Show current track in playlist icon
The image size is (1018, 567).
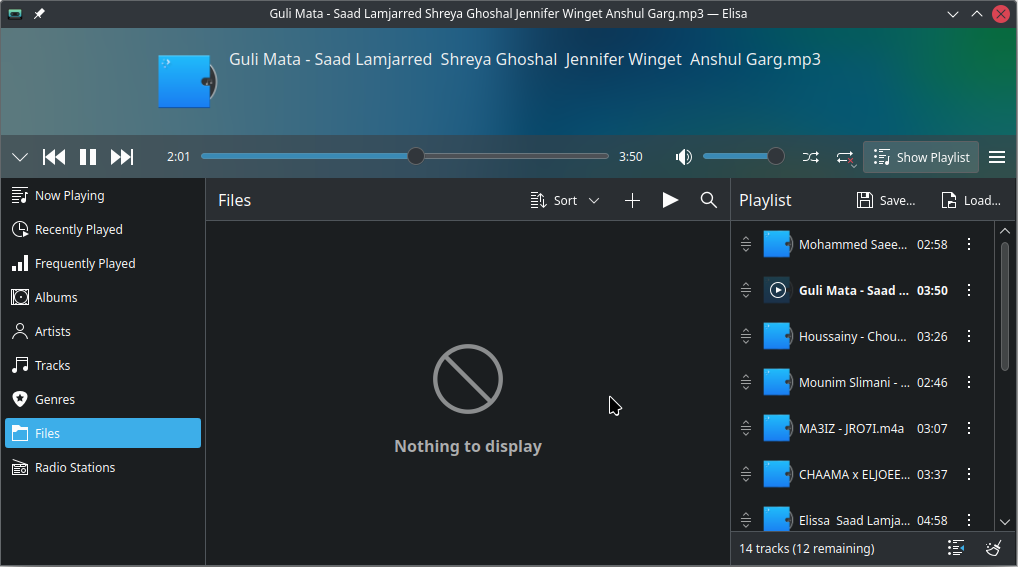tap(955, 548)
